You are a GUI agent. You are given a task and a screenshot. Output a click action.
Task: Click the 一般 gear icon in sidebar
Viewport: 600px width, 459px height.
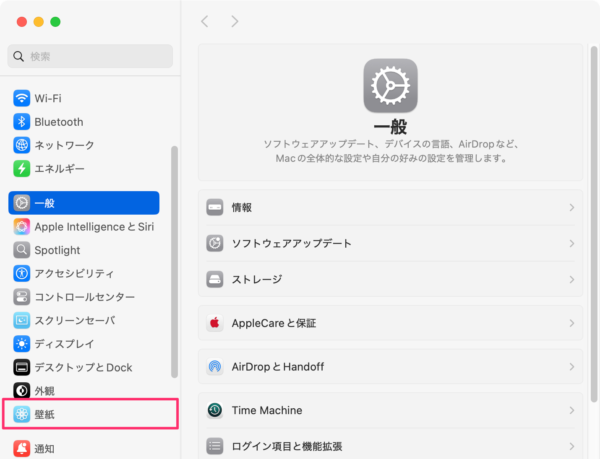pyautogui.click(x=21, y=203)
